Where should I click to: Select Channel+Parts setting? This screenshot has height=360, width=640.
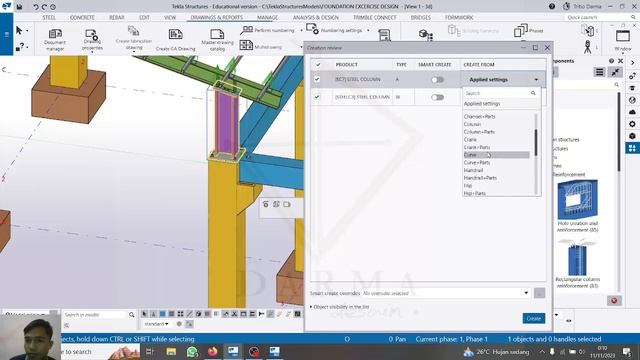click(x=479, y=116)
